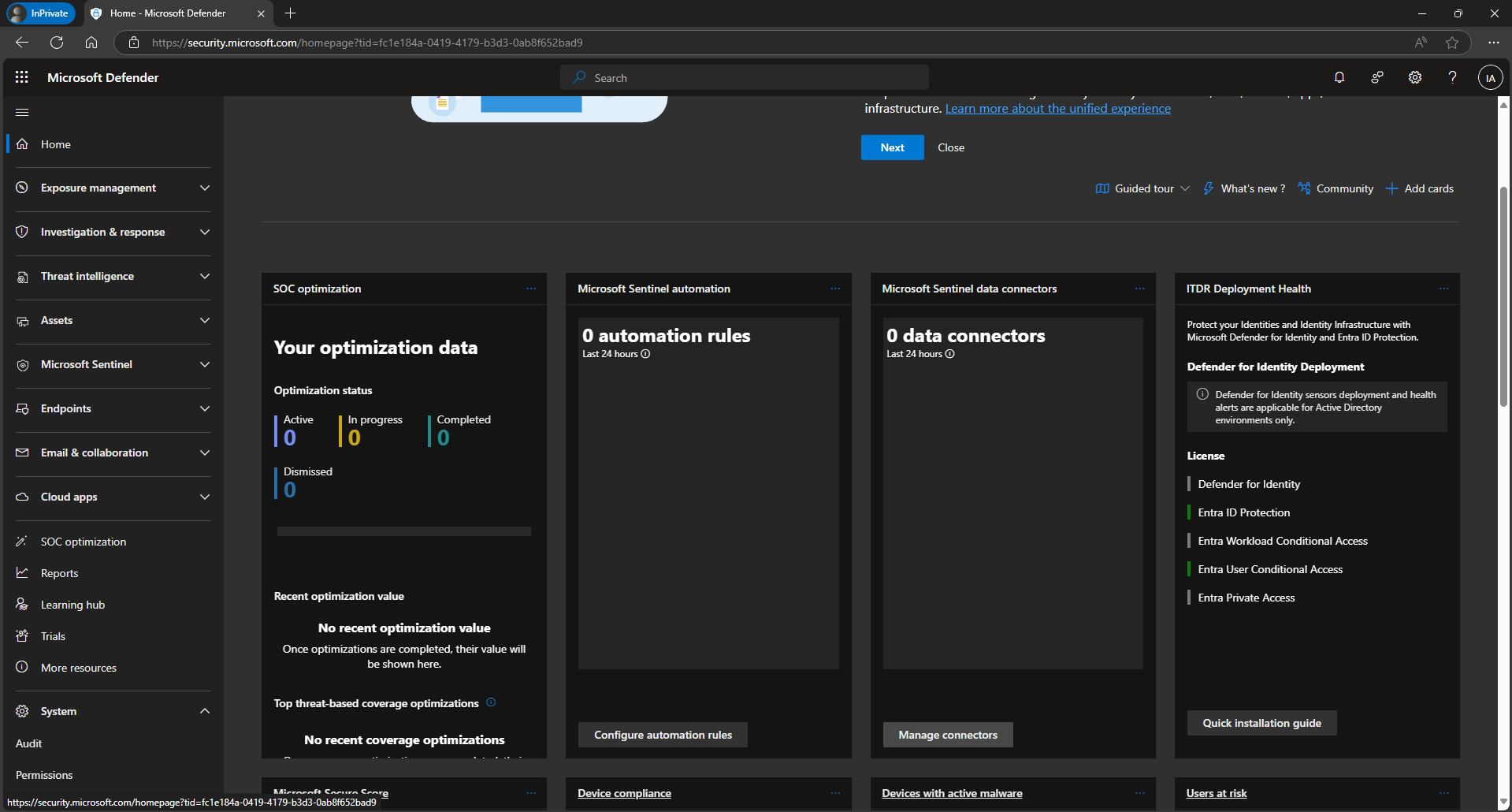Open Devices with active malware card options ellipsis
1512x812 pixels.
click(1139, 793)
